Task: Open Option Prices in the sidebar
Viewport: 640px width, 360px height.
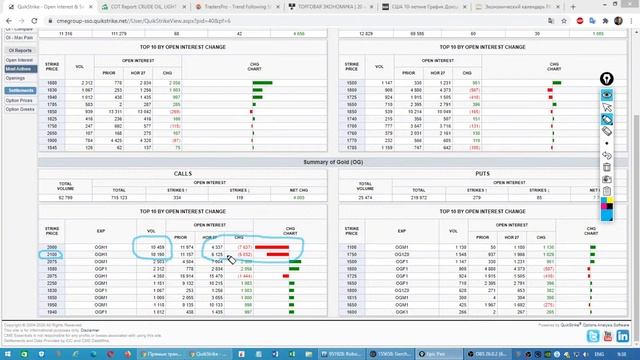Action: tap(19, 100)
